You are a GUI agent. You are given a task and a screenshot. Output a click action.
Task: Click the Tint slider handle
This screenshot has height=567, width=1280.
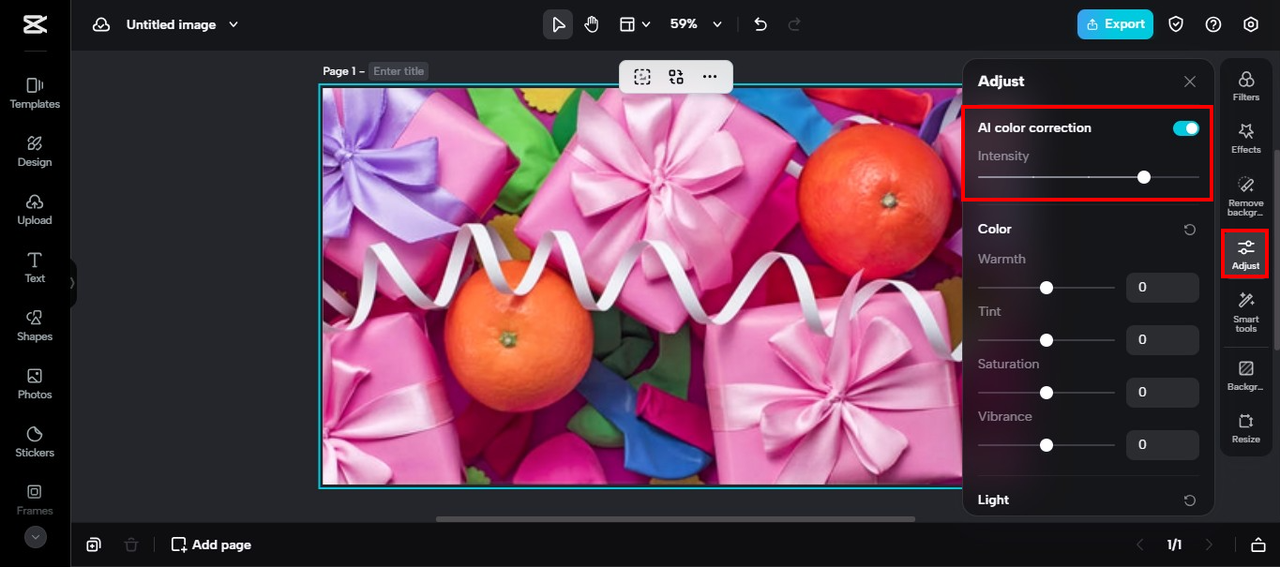click(1046, 340)
